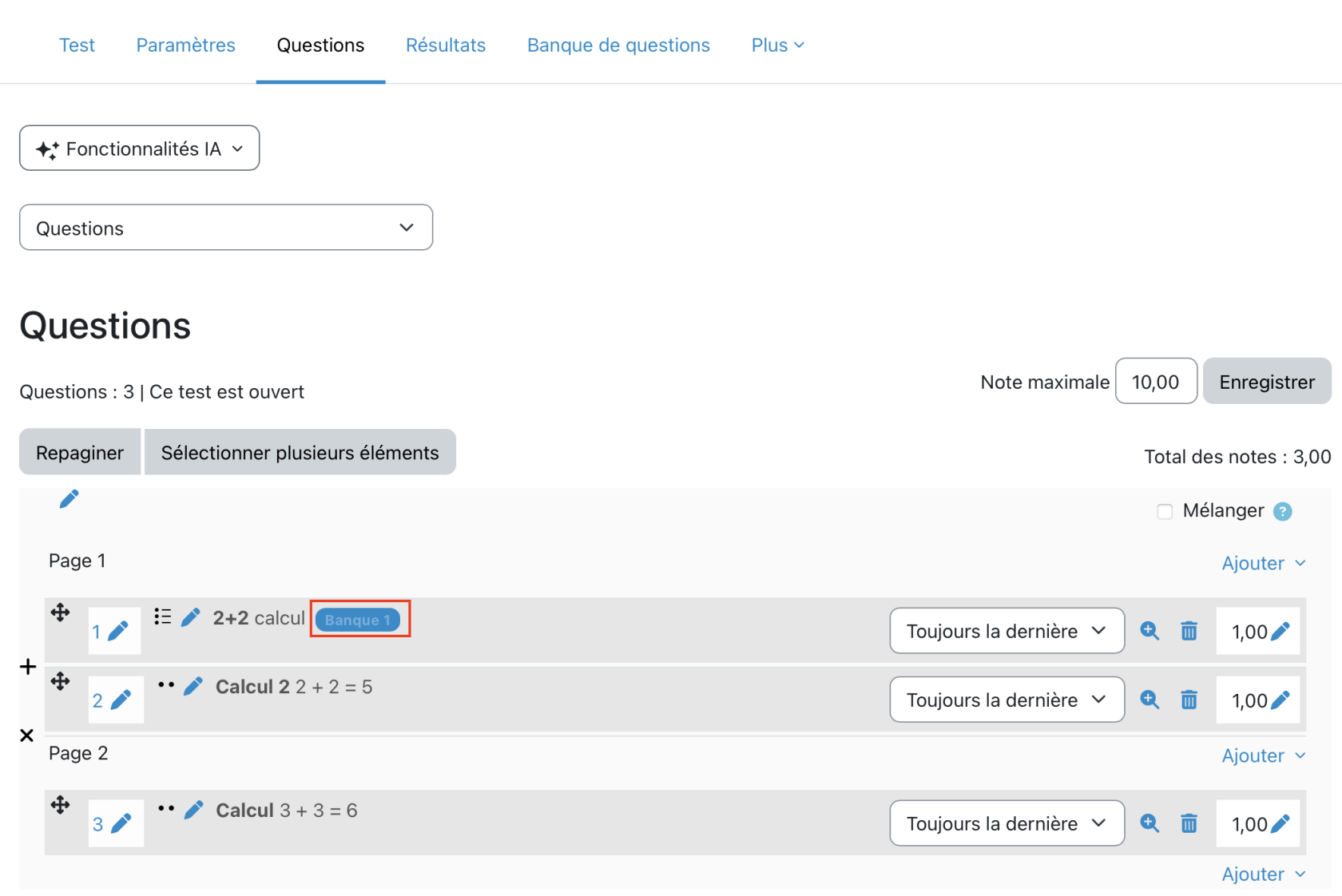
Task: Remove page break with the X icon
Action: pos(27,735)
